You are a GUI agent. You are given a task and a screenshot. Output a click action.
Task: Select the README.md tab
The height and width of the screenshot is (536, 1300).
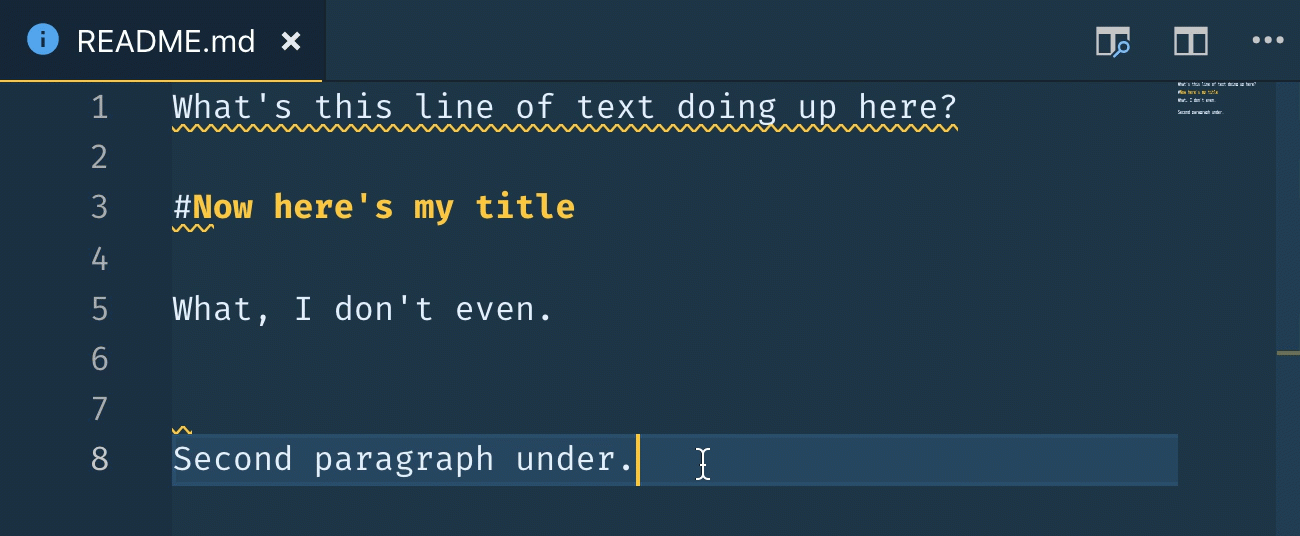(166, 42)
